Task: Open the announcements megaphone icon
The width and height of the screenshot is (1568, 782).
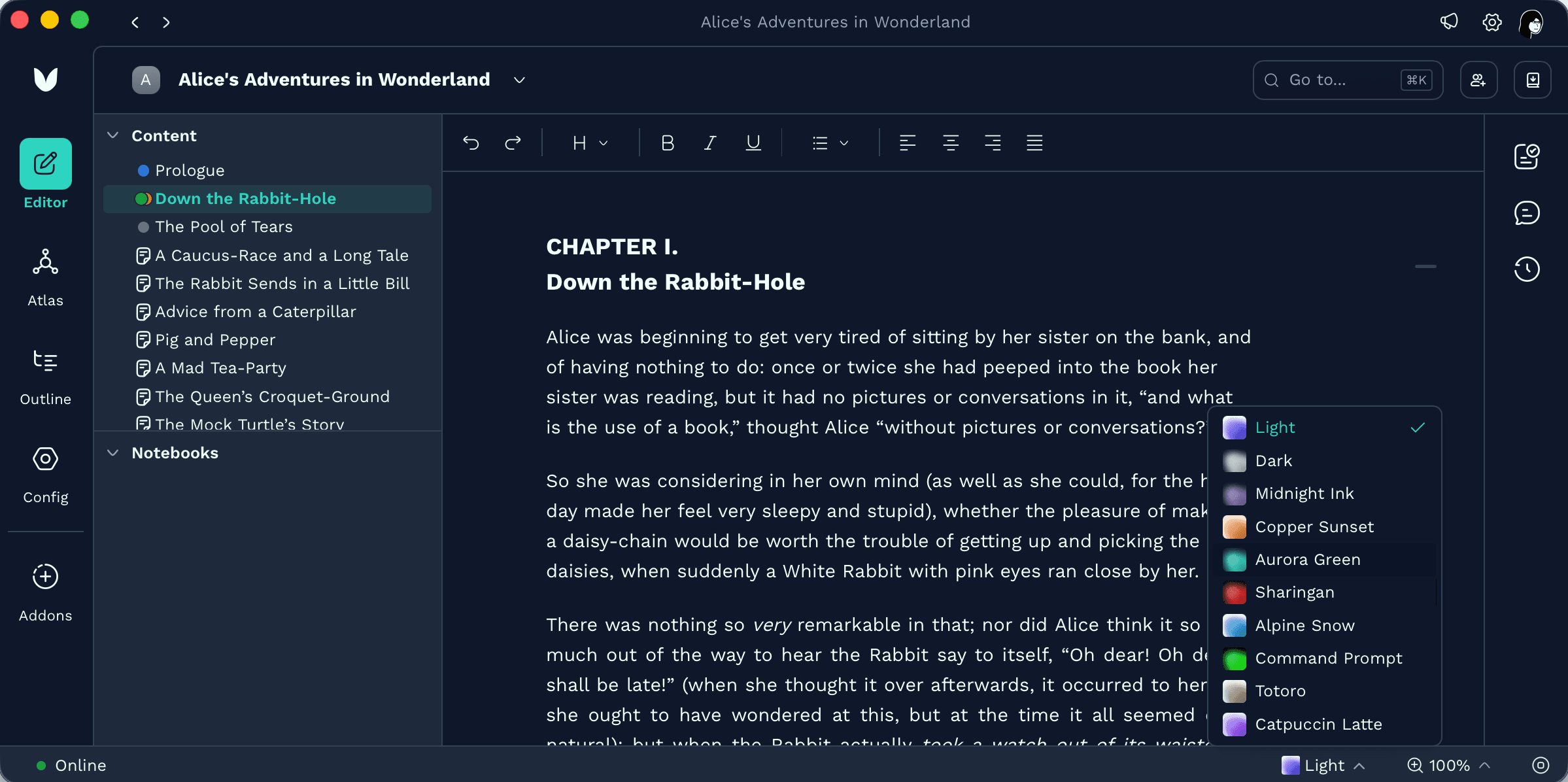Action: pos(1449,22)
